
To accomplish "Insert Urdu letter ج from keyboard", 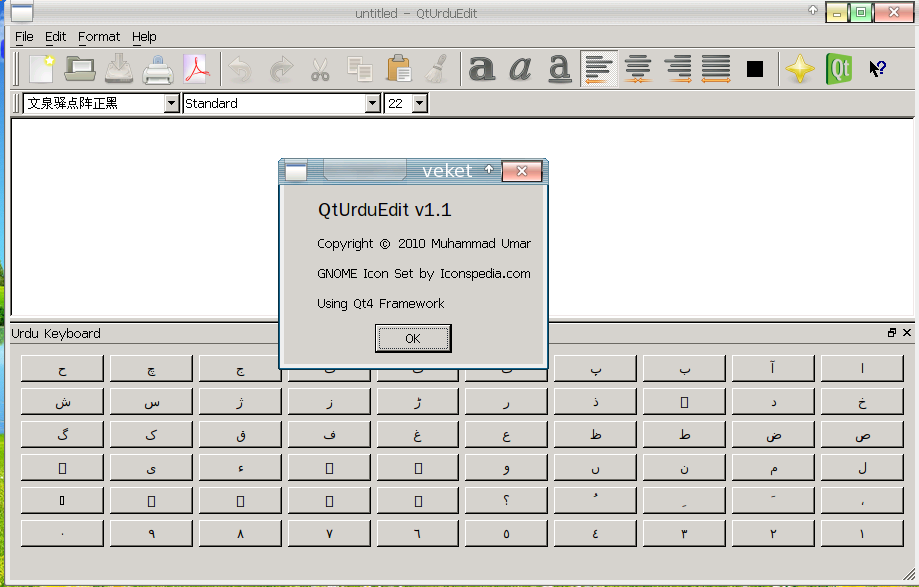I will 240,368.
